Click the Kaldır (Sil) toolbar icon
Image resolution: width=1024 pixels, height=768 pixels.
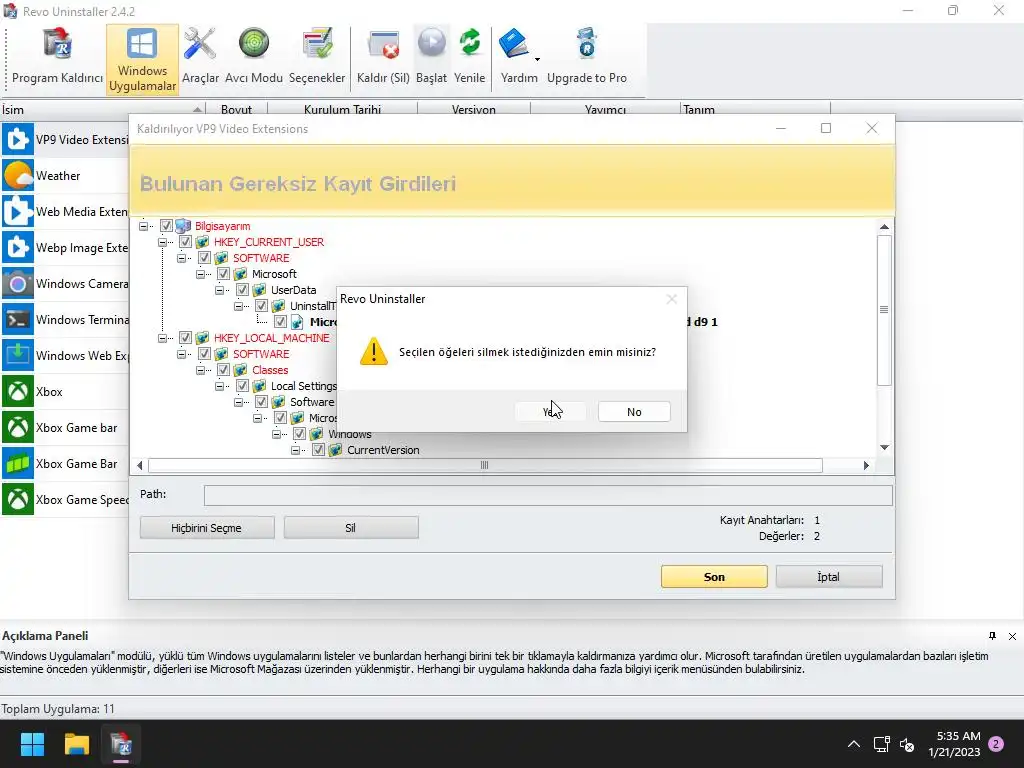[x=383, y=57]
